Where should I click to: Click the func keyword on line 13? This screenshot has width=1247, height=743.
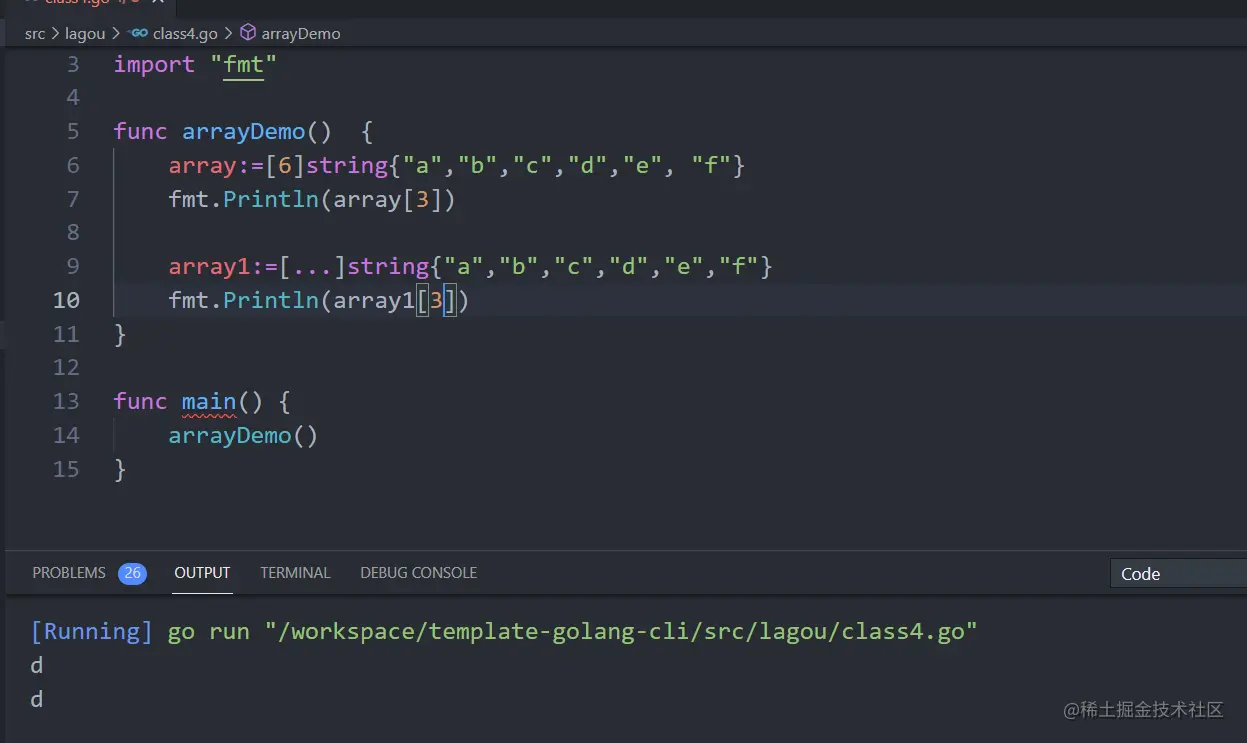pyautogui.click(x=140, y=402)
